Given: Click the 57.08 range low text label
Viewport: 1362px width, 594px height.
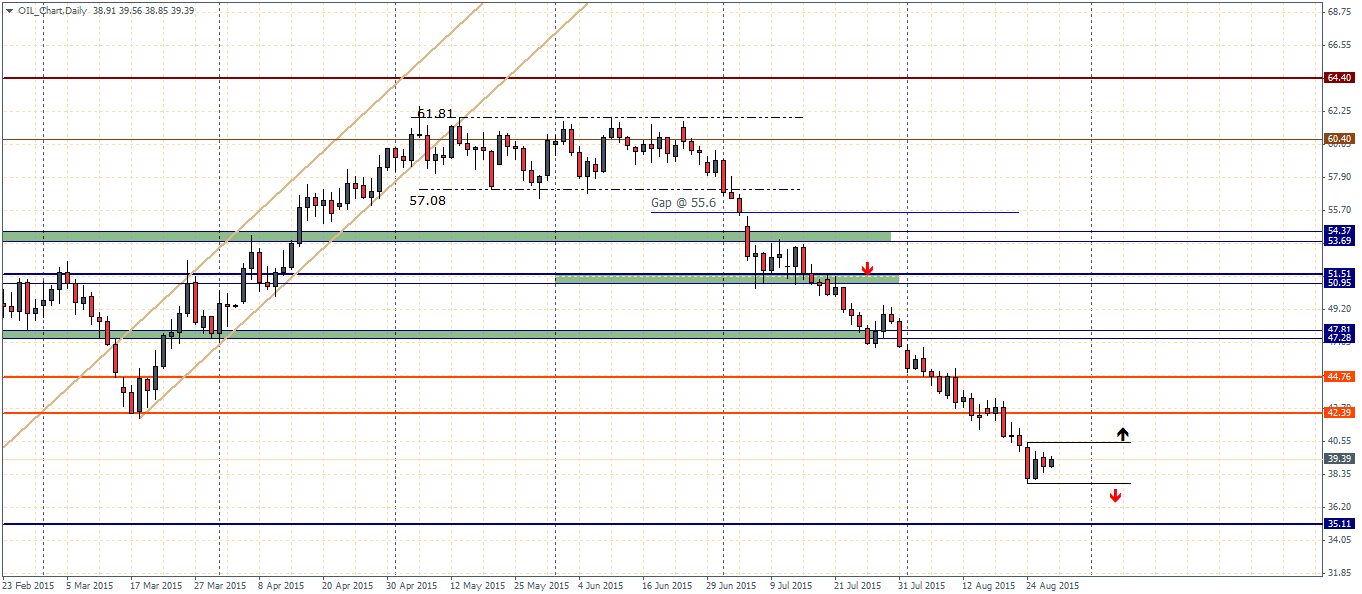Looking at the screenshot, I should [428, 200].
